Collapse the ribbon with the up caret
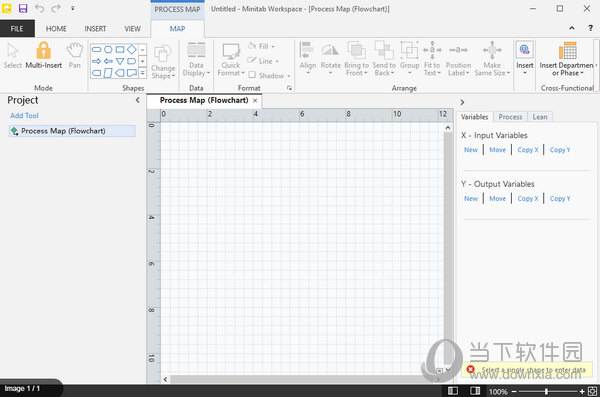600x397 pixels. [572, 28]
